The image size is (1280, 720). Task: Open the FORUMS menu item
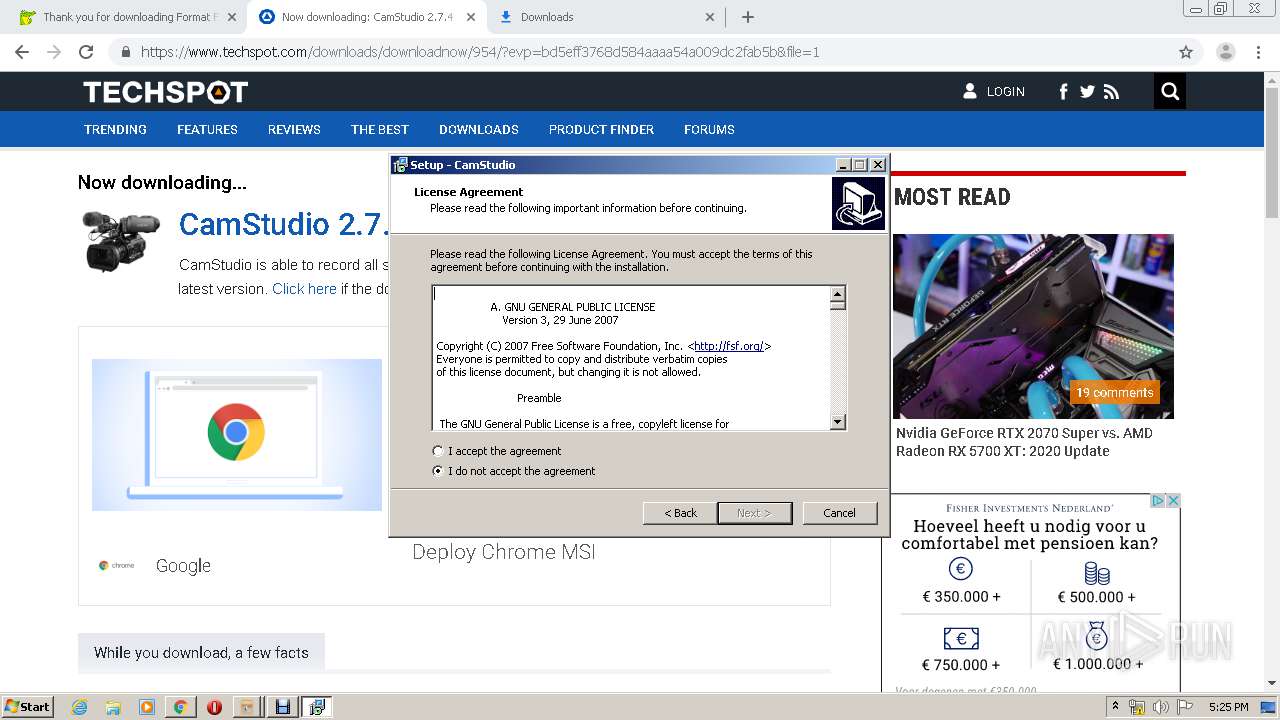(709, 130)
